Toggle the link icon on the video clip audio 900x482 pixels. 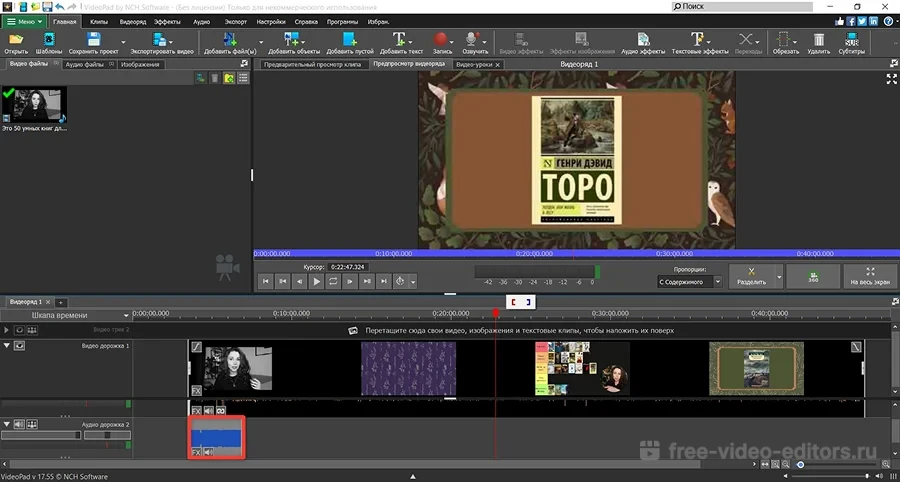(x=220, y=411)
